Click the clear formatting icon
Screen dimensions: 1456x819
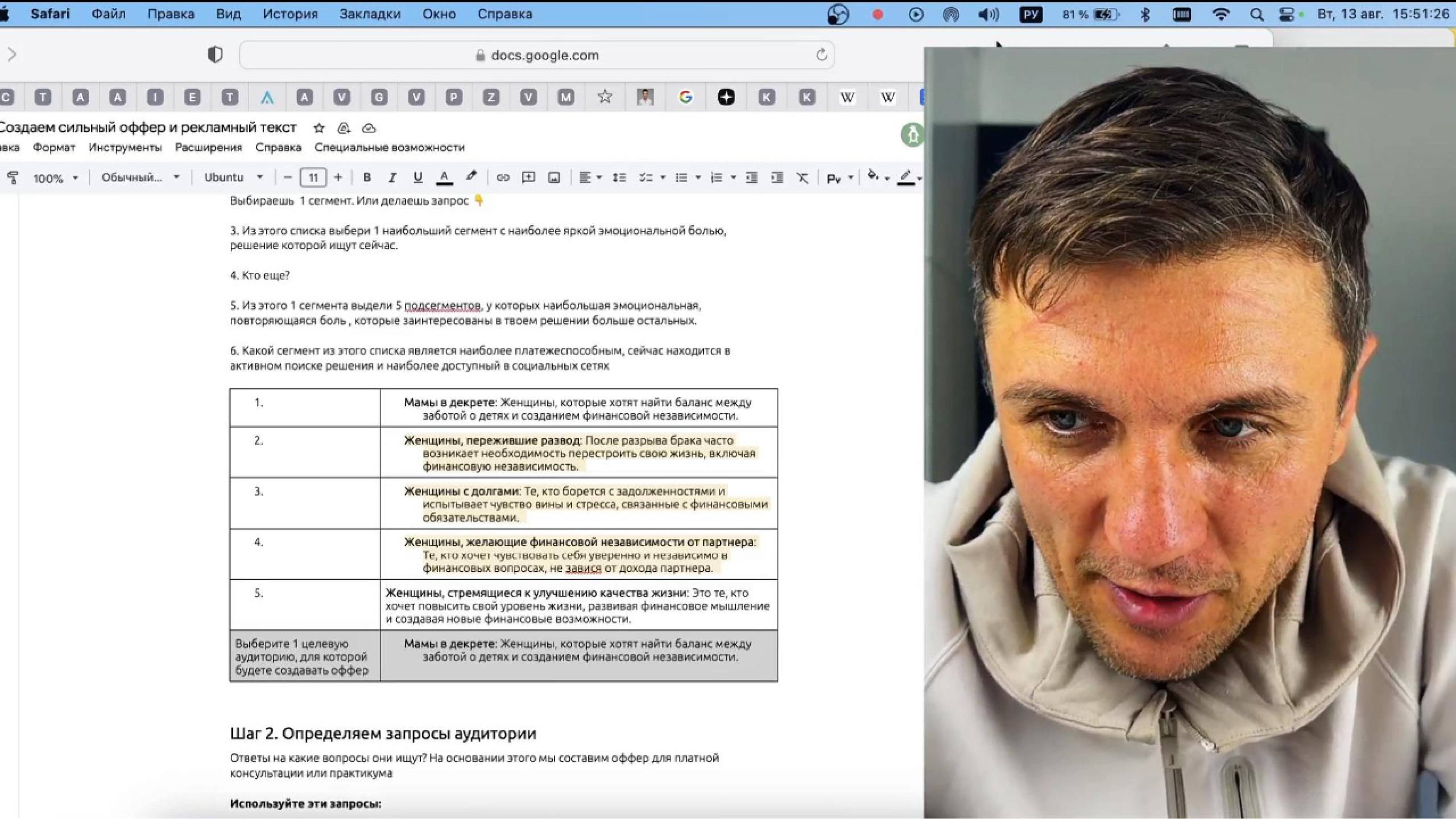click(x=802, y=177)
